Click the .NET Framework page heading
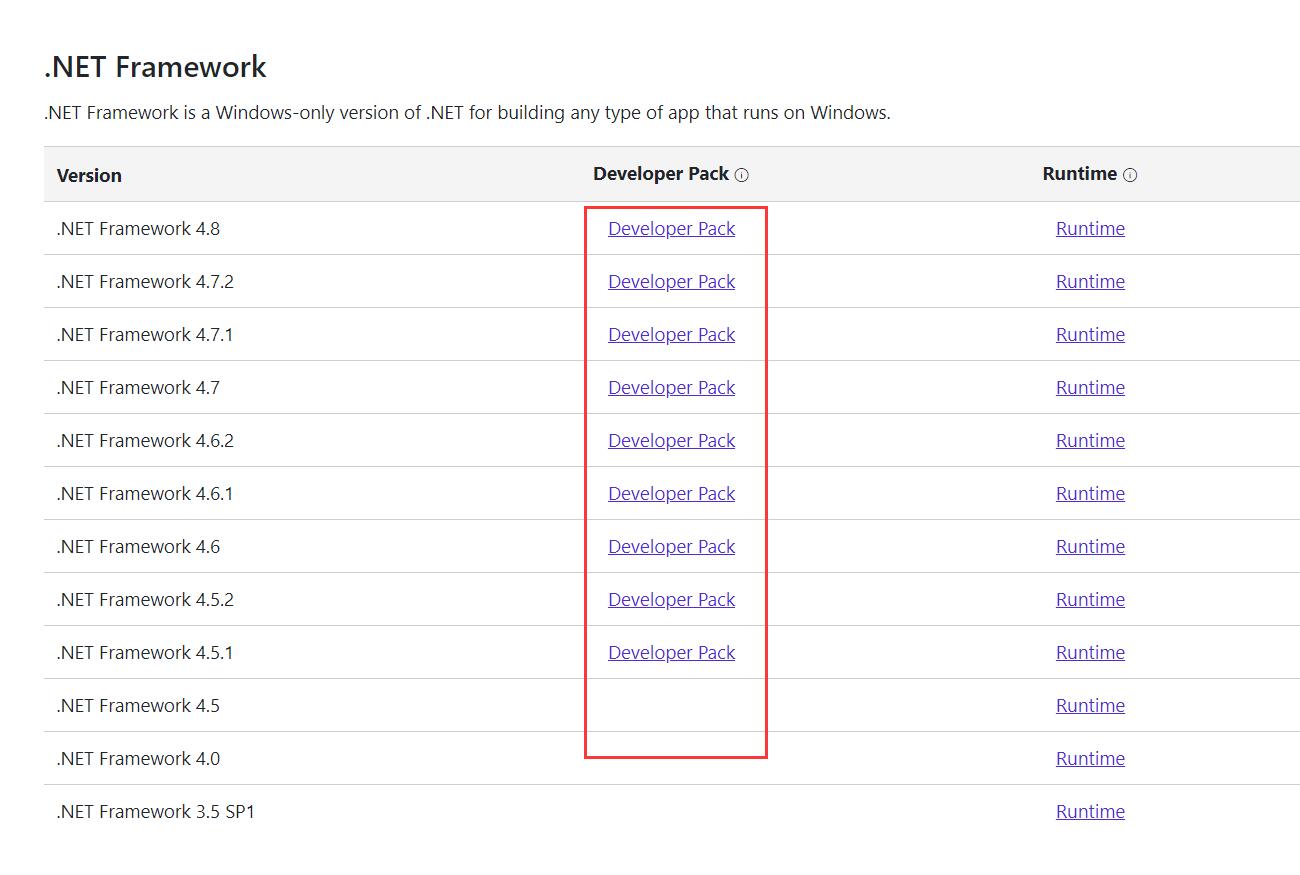Screen dimensions: 1300x875 tap(155, 67)
